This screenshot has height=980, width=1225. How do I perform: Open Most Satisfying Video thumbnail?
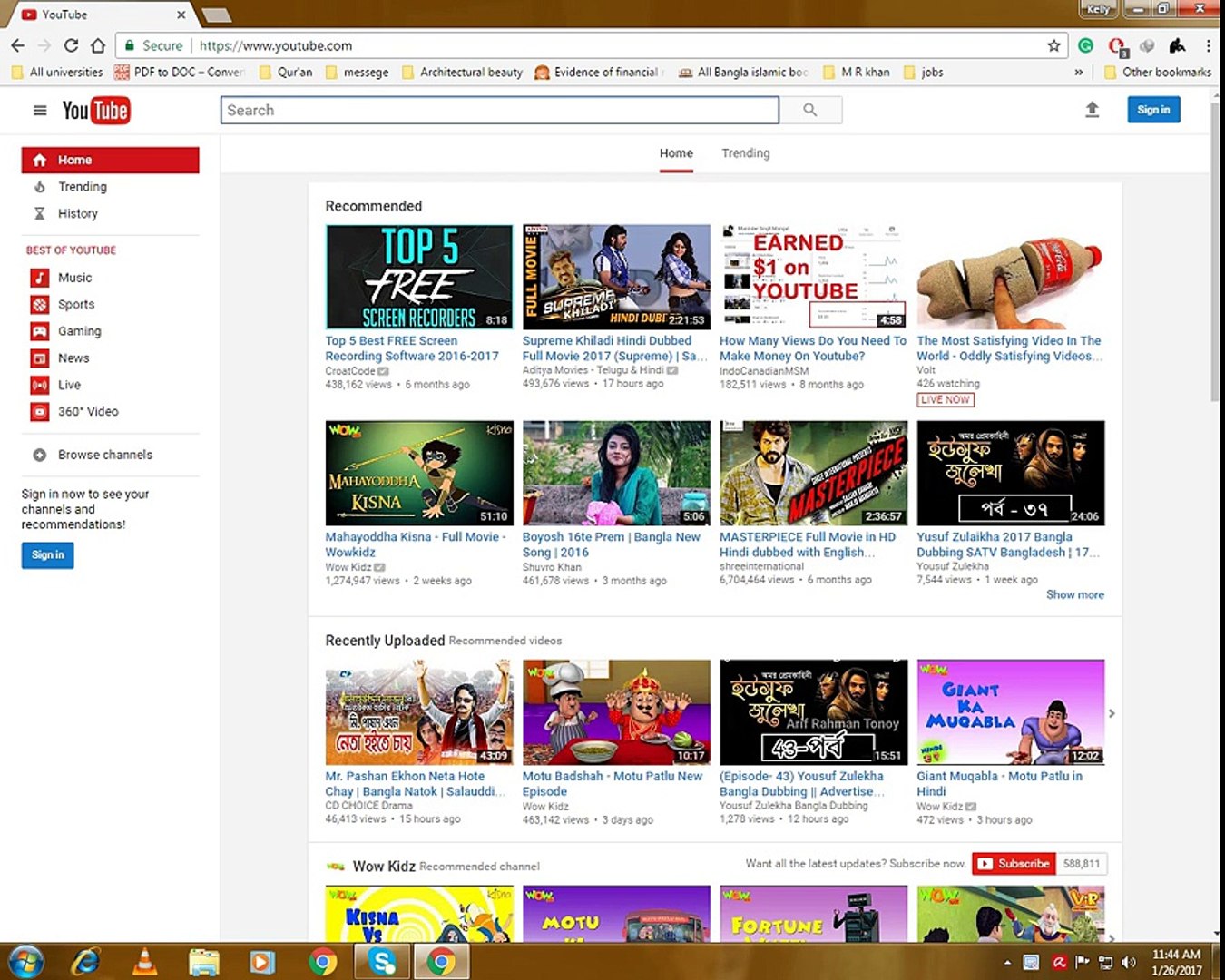1011,277
